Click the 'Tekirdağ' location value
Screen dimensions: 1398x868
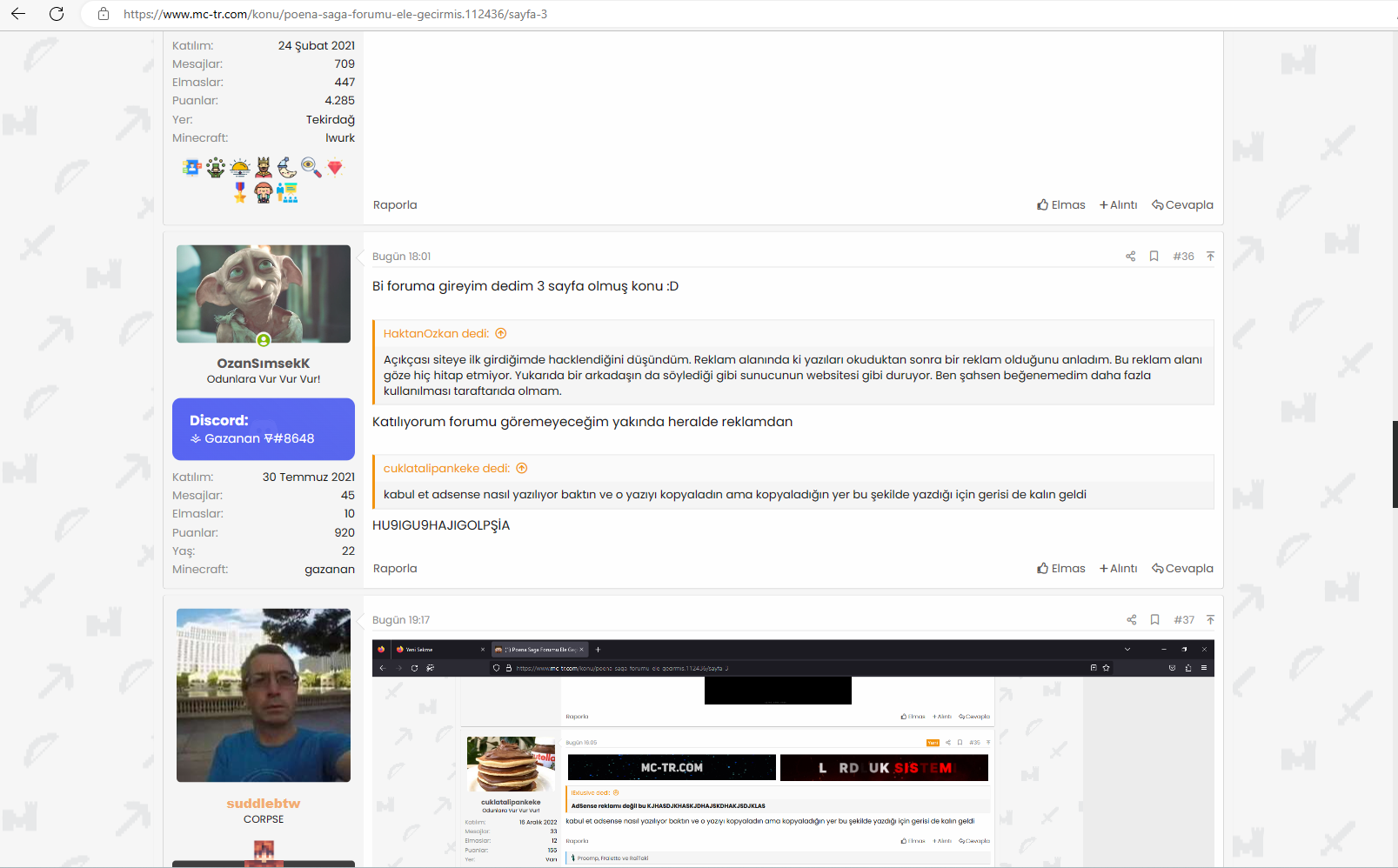331,120
